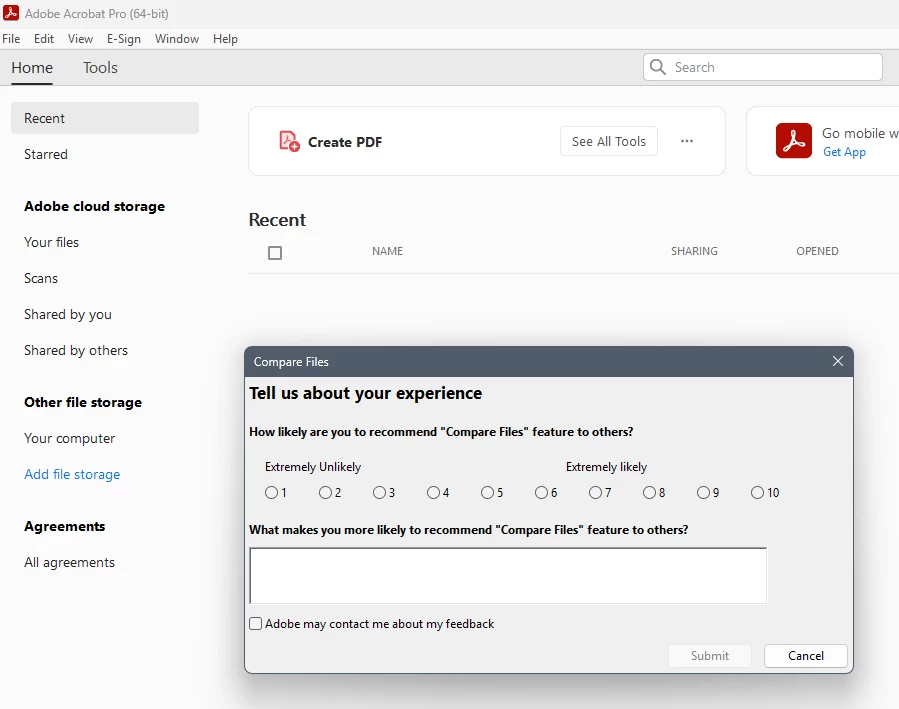Open the Edit menu
This screenshot has width=899, height=709.
[44, 38]
